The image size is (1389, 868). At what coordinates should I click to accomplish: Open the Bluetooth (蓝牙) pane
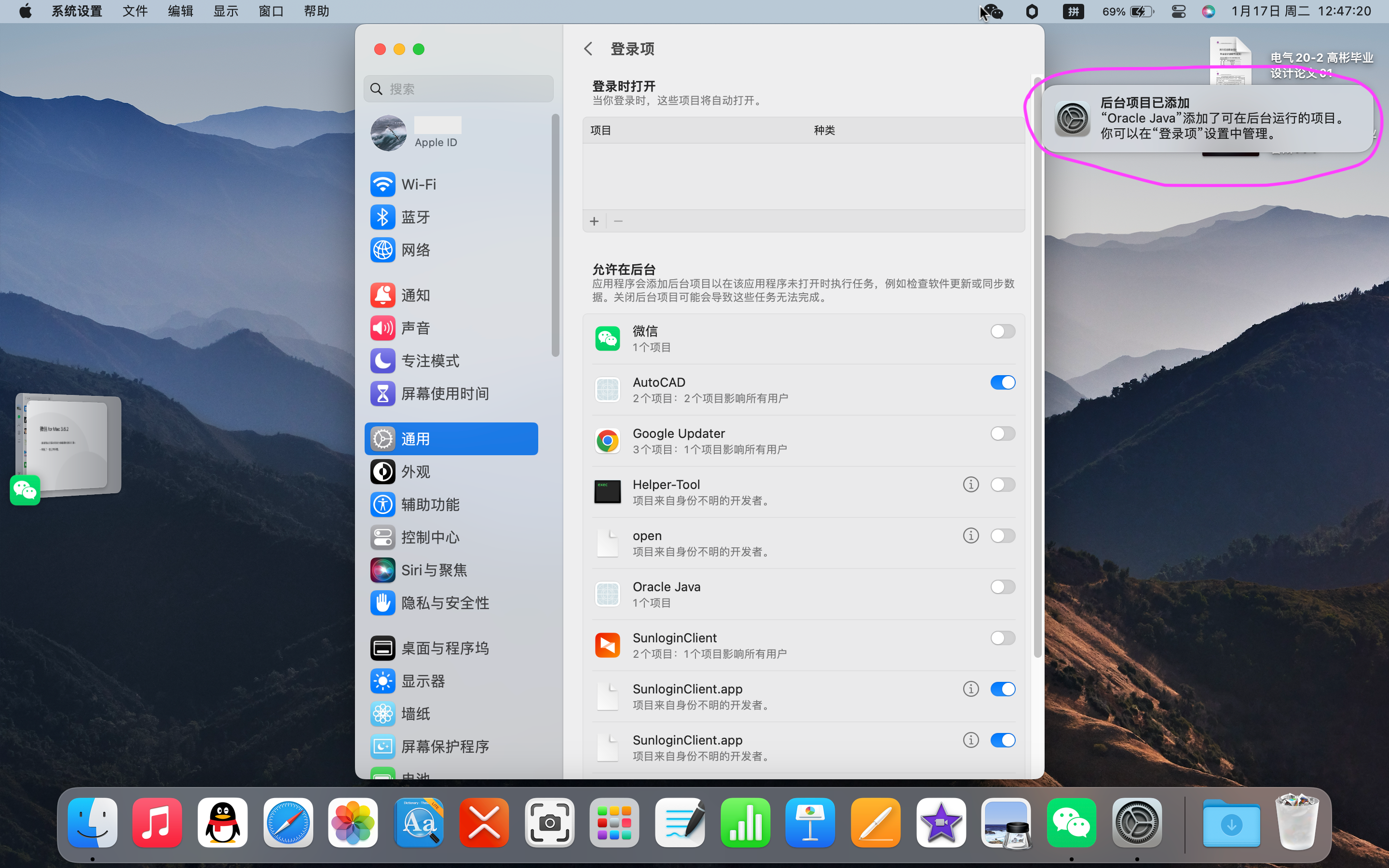click(x=416, y=217)
